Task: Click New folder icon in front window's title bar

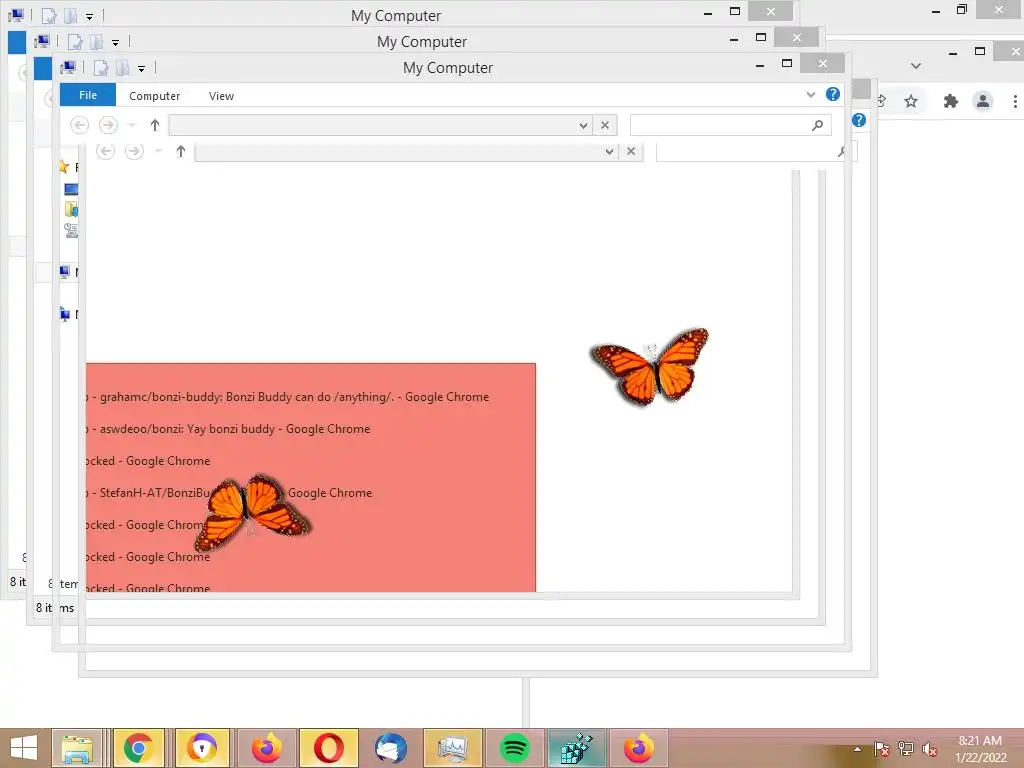Action: pos(123,68)
